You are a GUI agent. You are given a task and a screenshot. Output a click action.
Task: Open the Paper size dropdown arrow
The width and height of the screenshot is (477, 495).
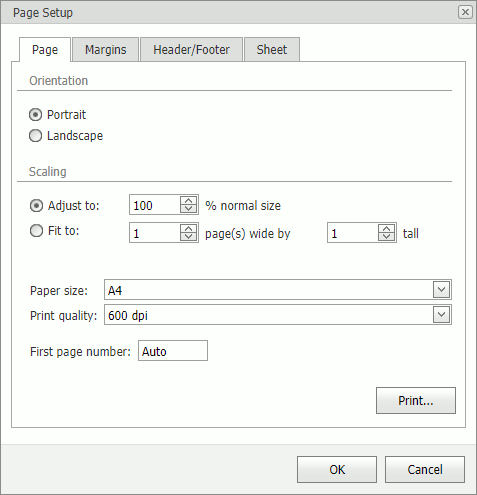tap(441, 289)
